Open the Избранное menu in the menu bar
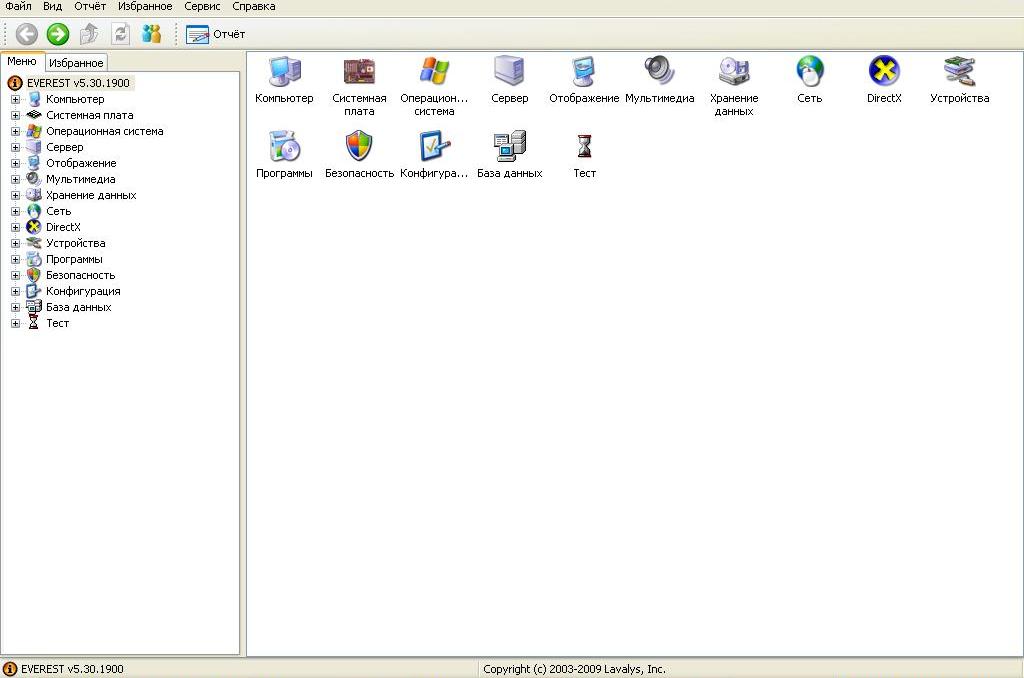1024x678 pixels. click(145, 7)
